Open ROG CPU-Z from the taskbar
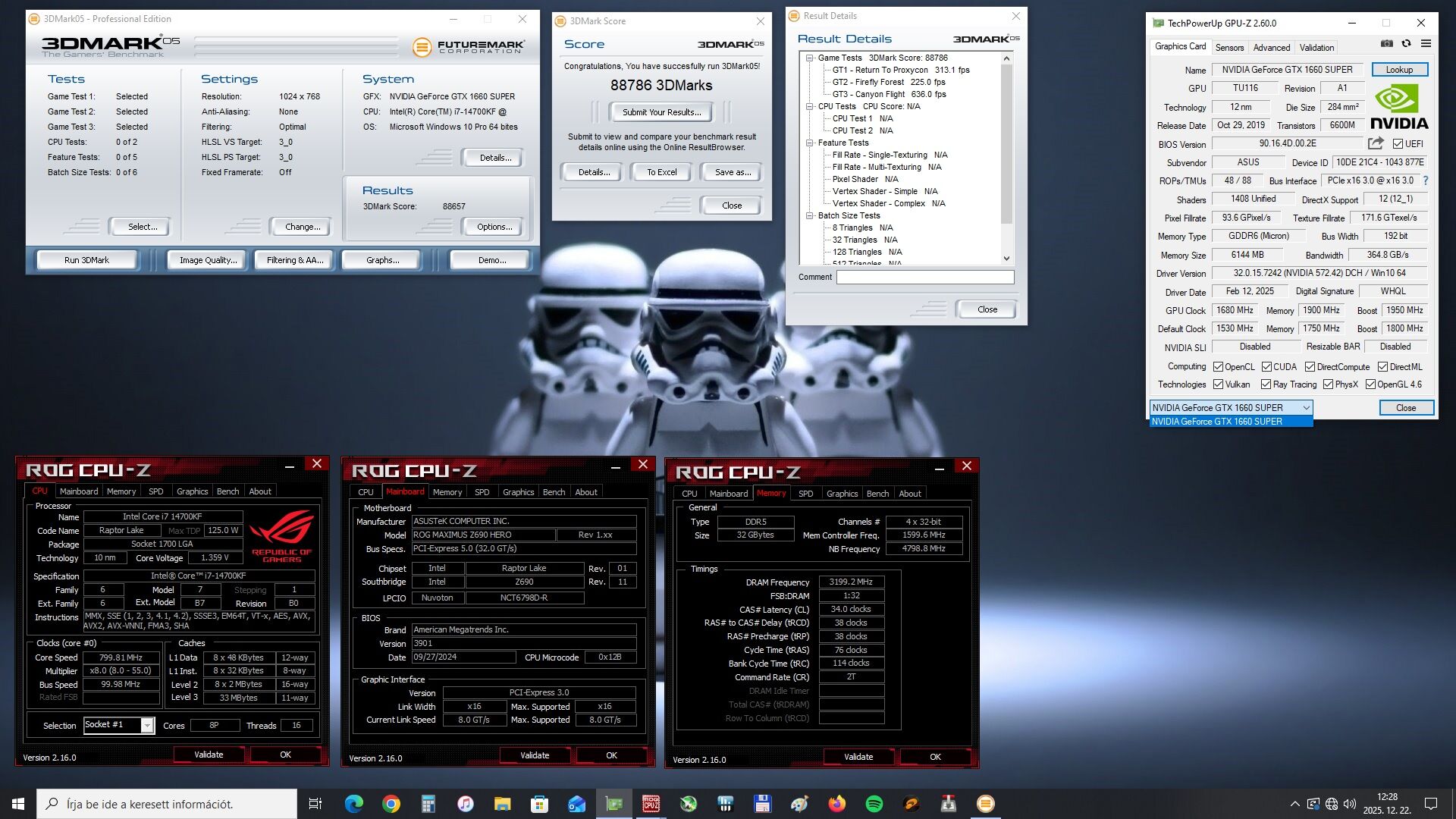Screen dimensions: 1456x819 651,804
